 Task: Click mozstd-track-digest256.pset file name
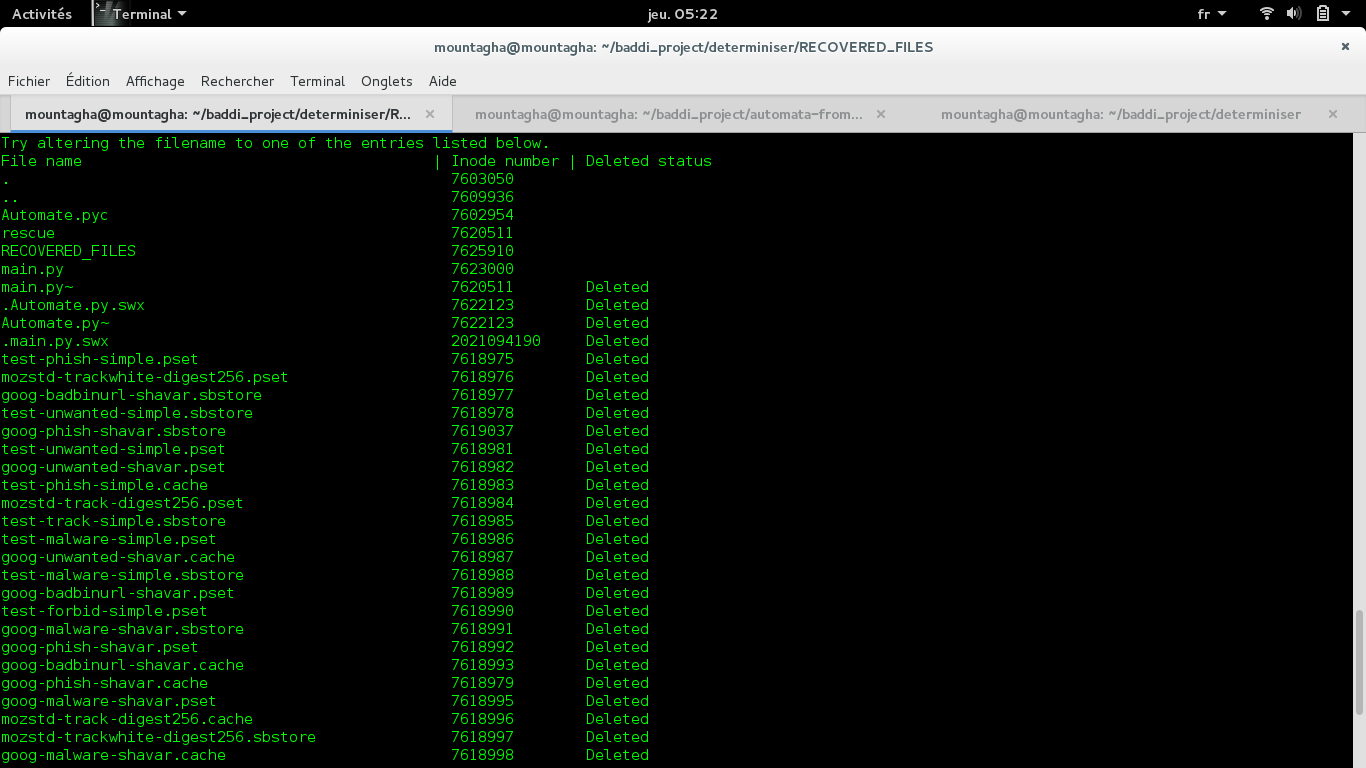[x=122, y=503]
